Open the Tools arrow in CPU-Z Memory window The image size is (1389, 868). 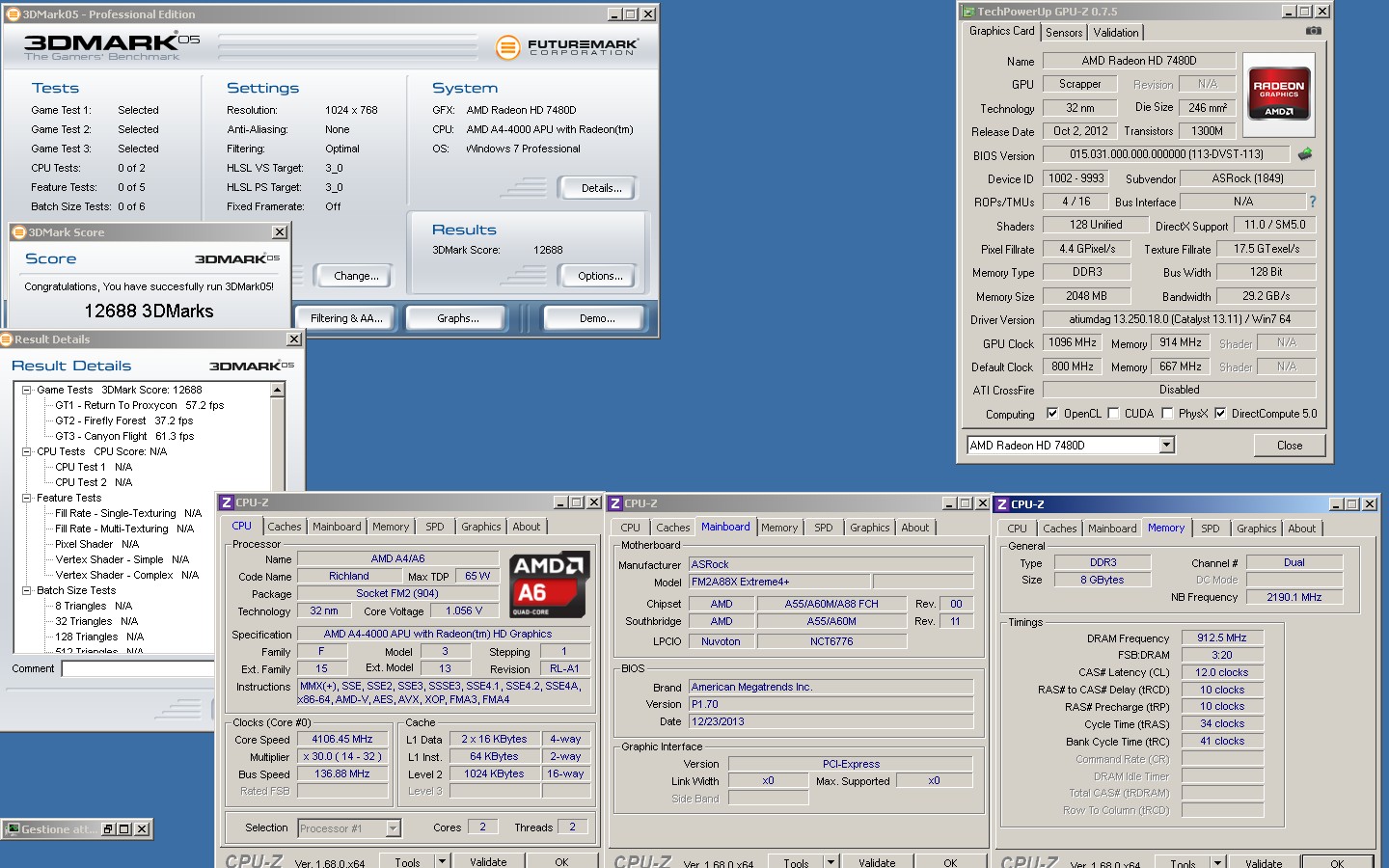click(1217, 863)
